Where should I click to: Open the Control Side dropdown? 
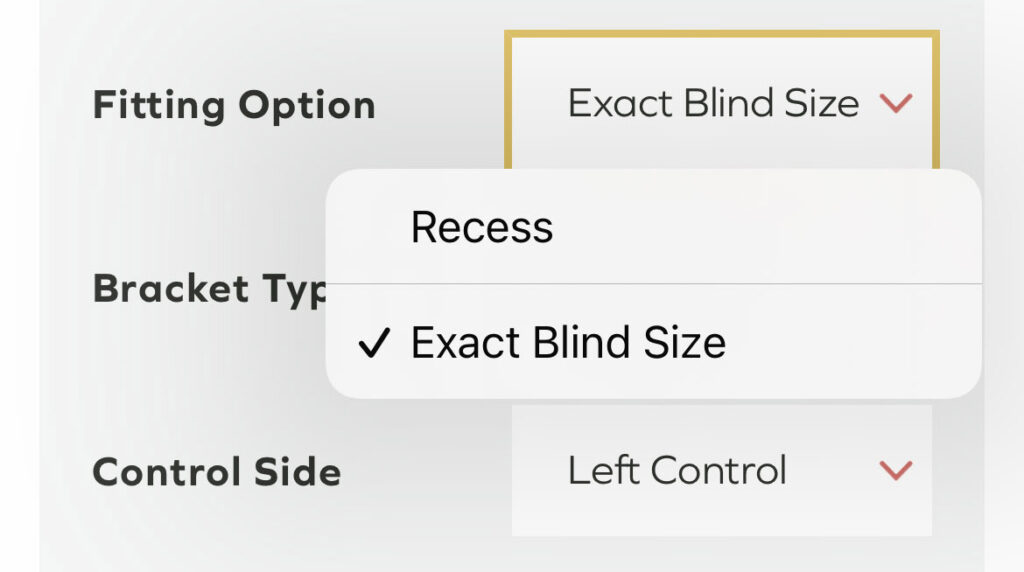click(x=721, y=470)
